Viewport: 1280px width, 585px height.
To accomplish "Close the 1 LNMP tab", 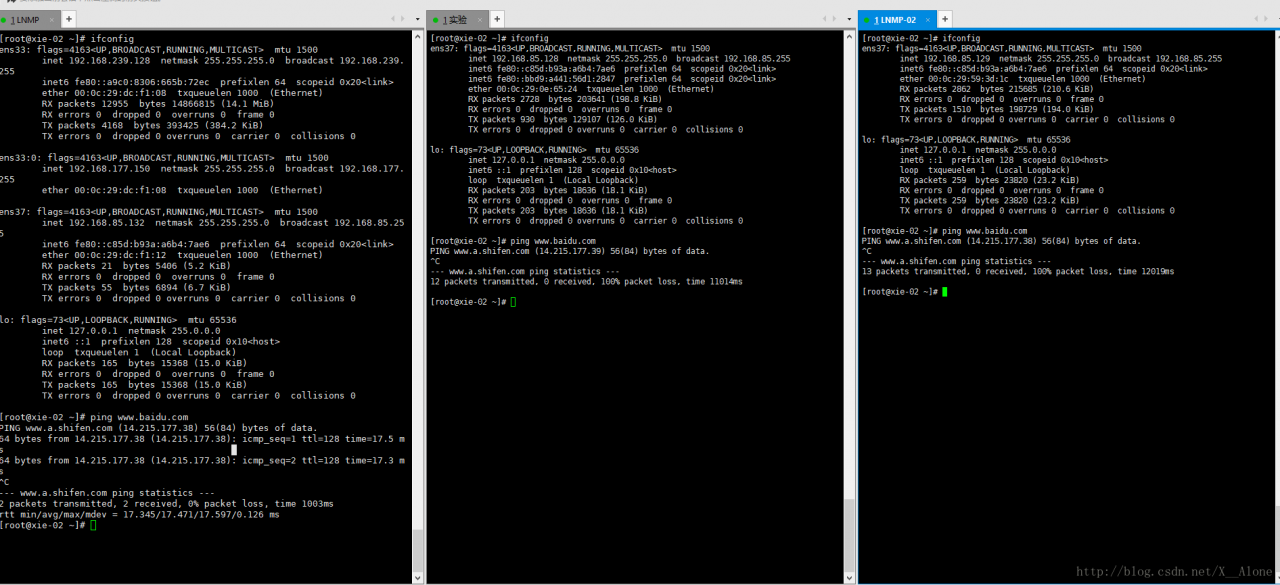I will [x=51, y=19].
